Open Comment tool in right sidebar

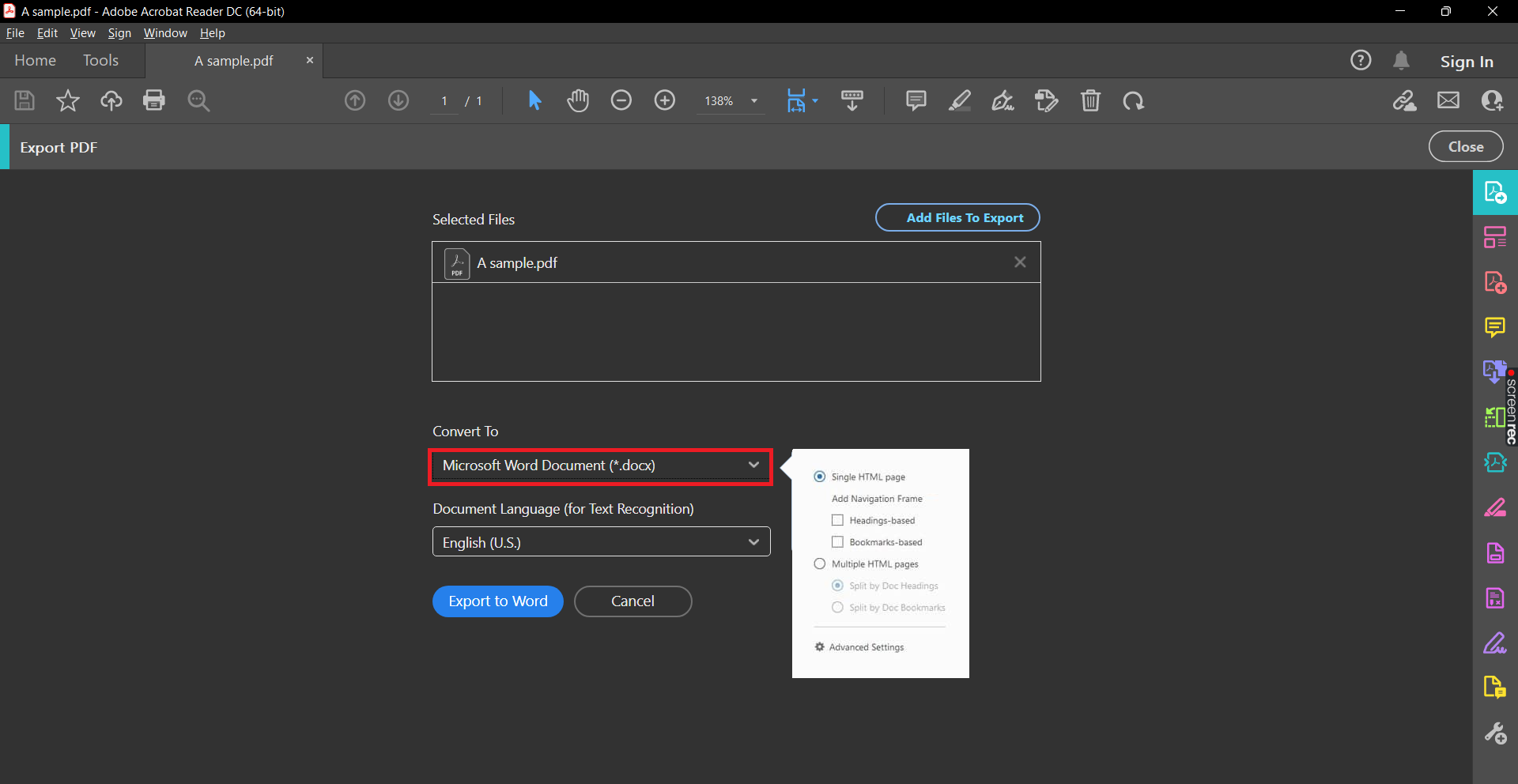click(1495, 326)
